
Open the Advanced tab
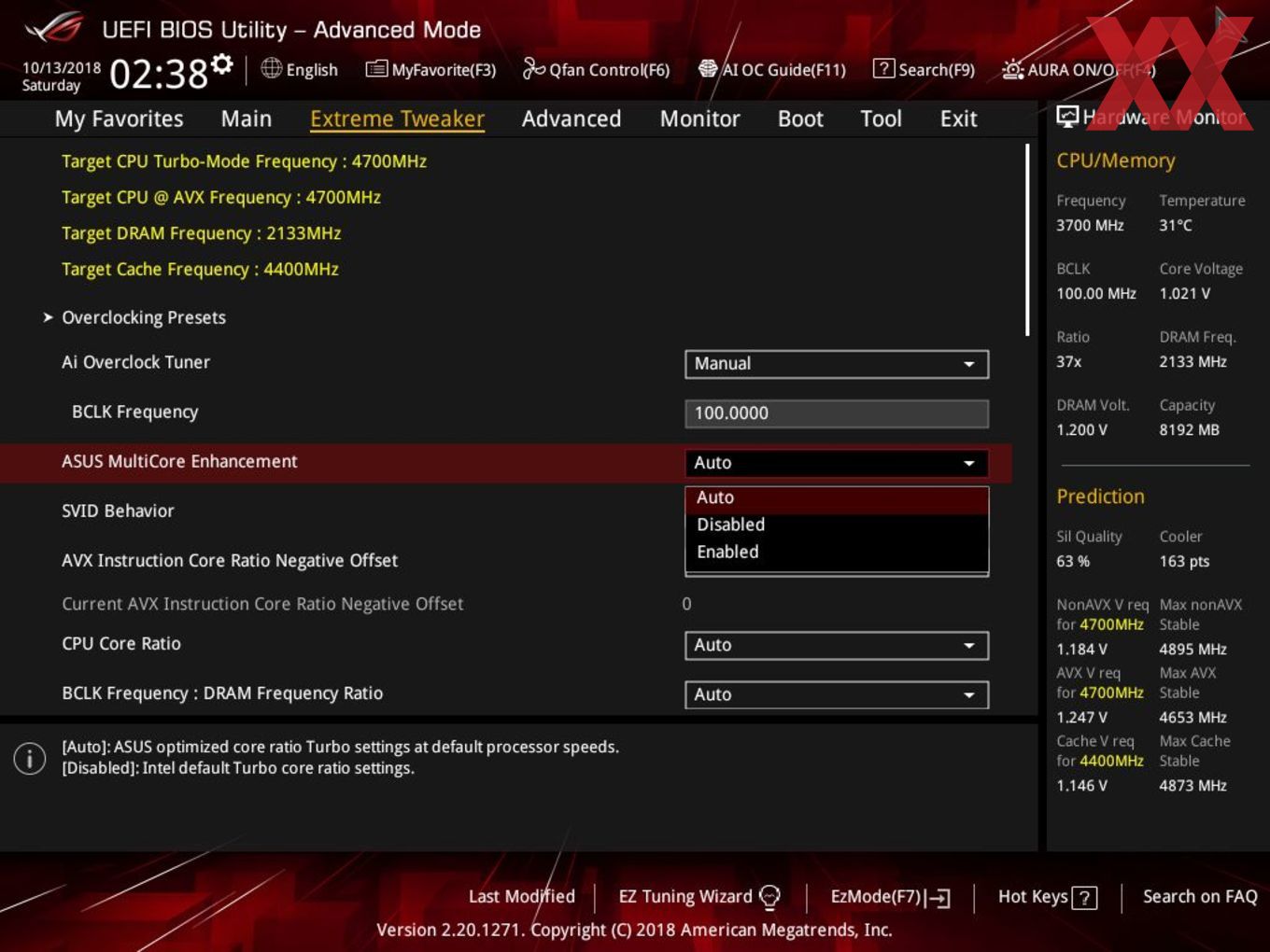571,119
